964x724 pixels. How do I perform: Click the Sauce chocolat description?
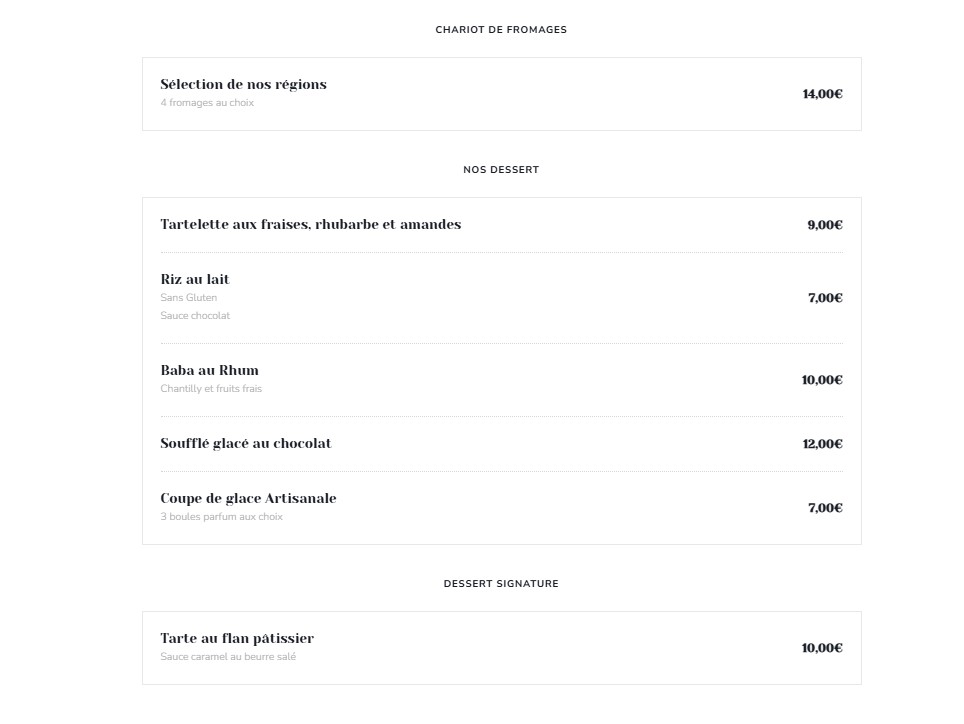(195, 315)
